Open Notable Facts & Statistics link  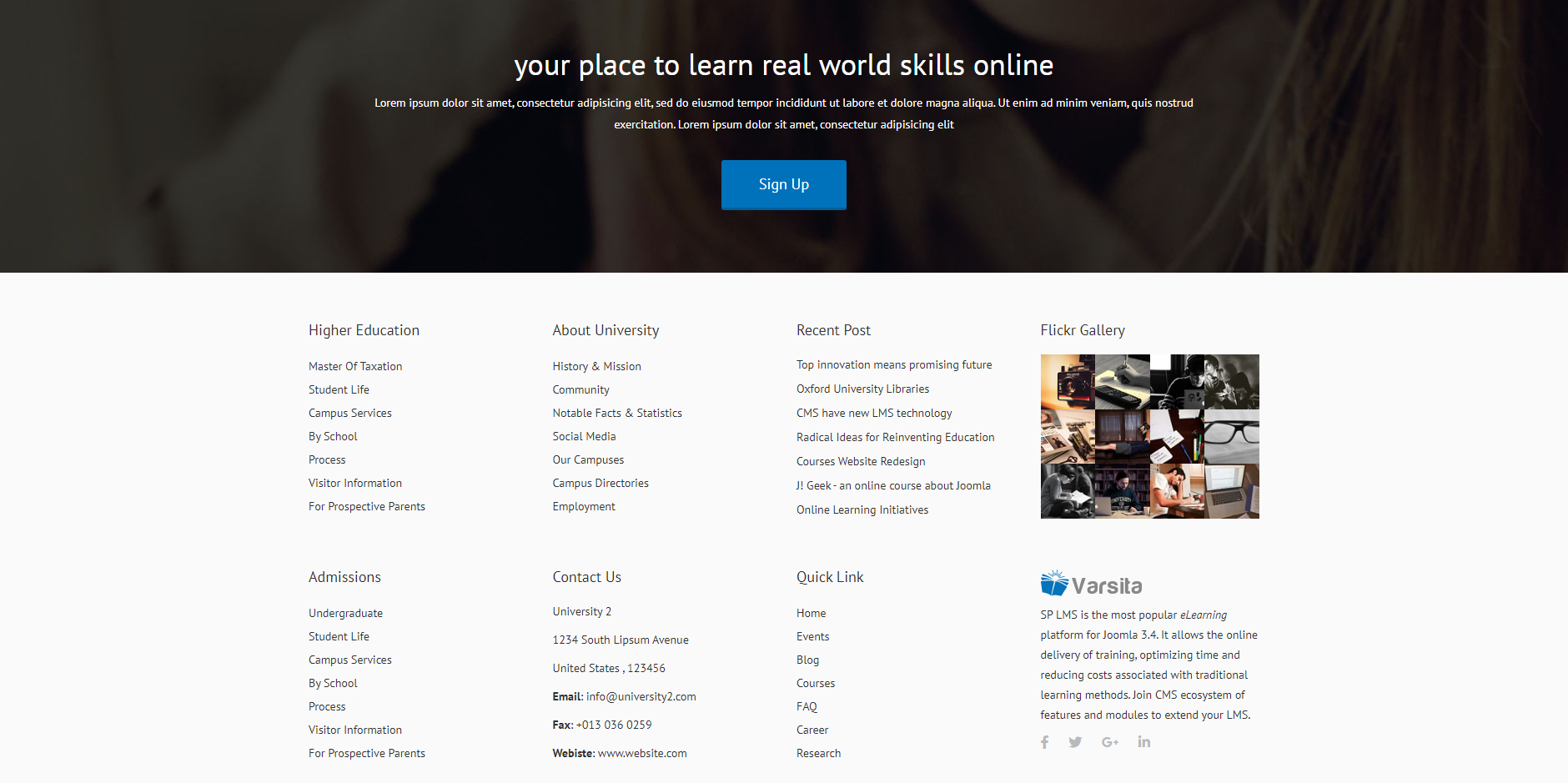click(x=617, y=413)
